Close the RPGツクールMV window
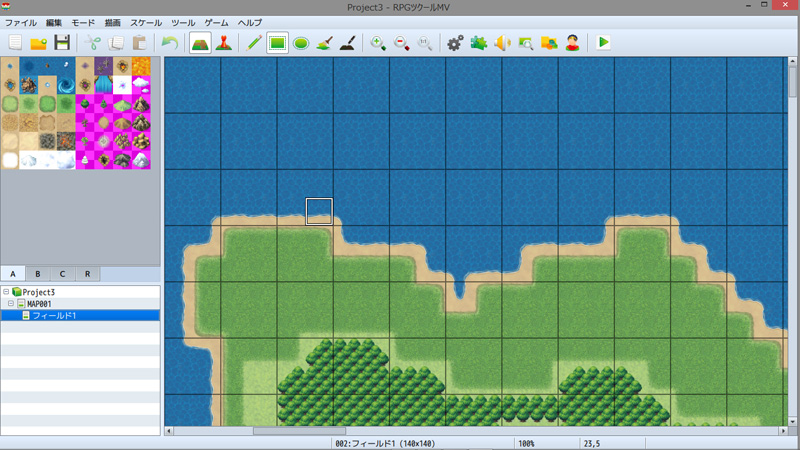 coord(786,5)
